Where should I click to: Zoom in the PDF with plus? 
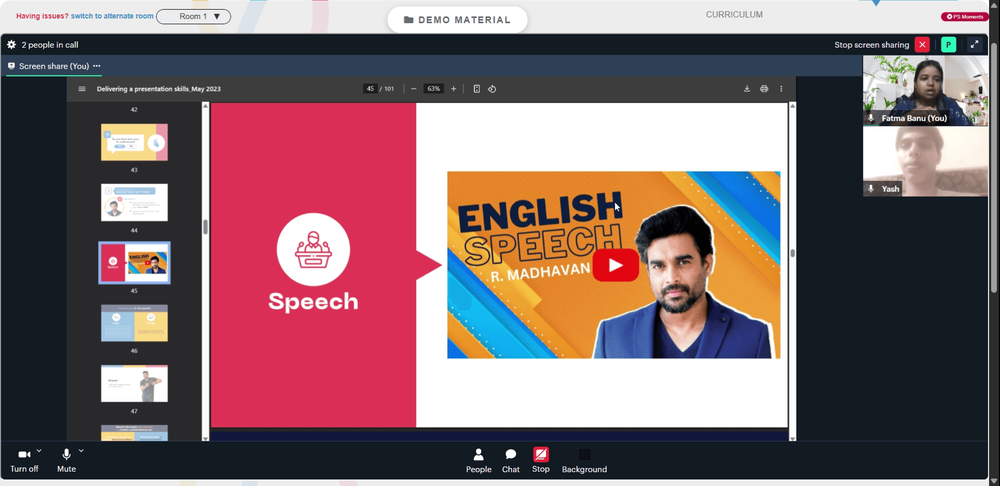[x=453, y=89]
